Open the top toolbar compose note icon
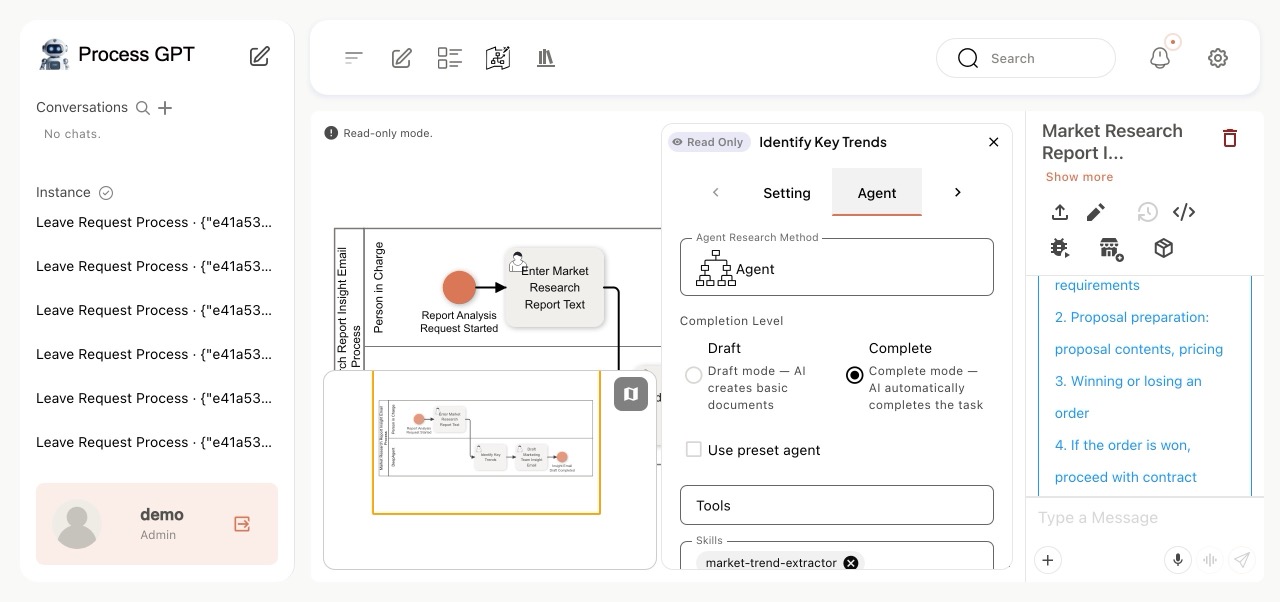 tap(402, 58)
